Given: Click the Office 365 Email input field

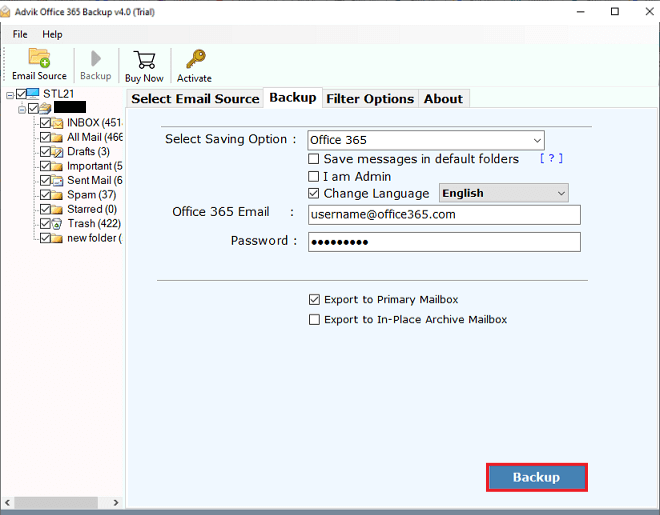Looking at the screenshot, I should pos(444,215).
